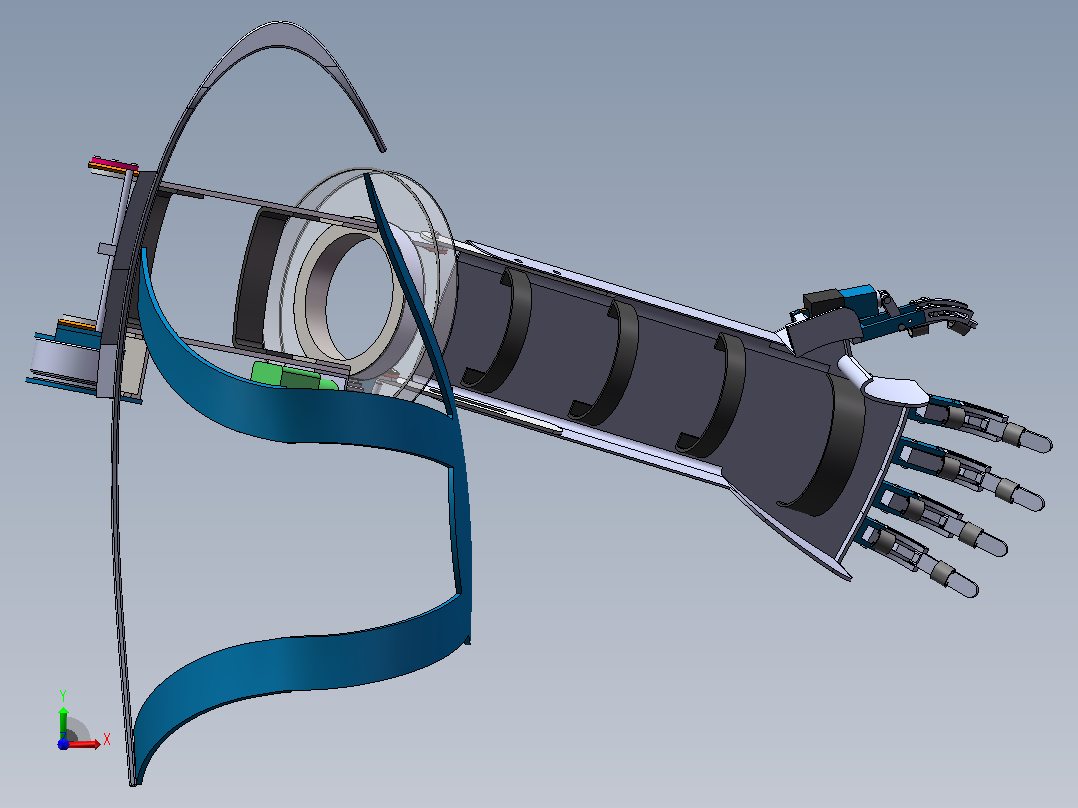
Task: Click the blue Z axis ball of the triad
Action: [63, 744]
